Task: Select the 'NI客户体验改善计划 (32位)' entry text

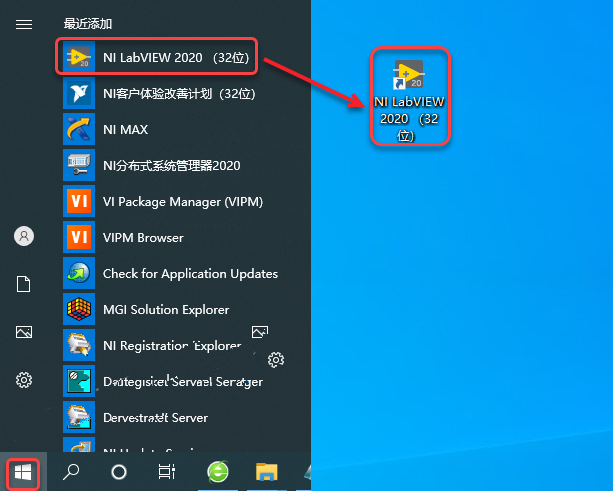Action: 179,93
